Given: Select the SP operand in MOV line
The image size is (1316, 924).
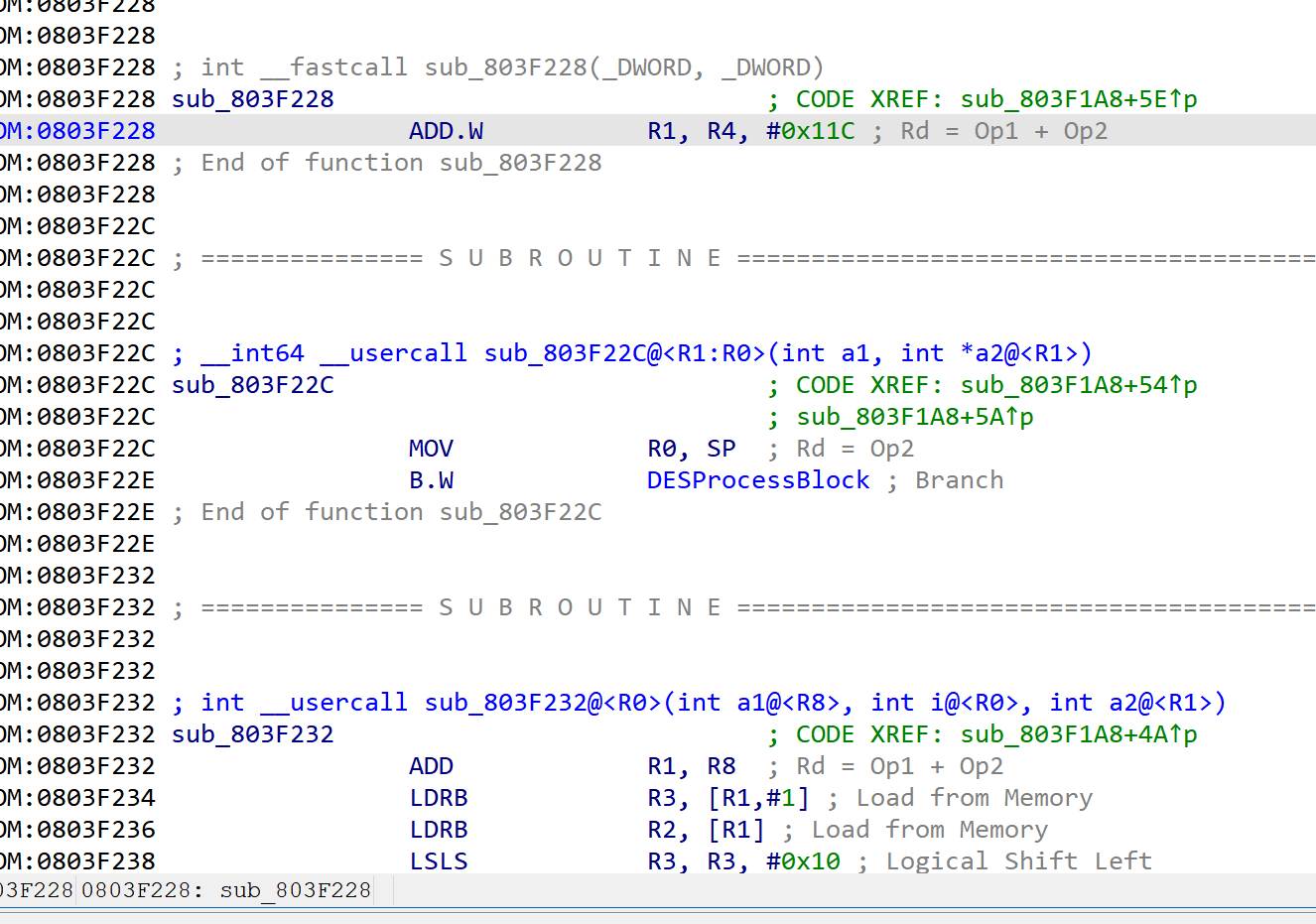Looking at the screenshot, I should [722, 449].
